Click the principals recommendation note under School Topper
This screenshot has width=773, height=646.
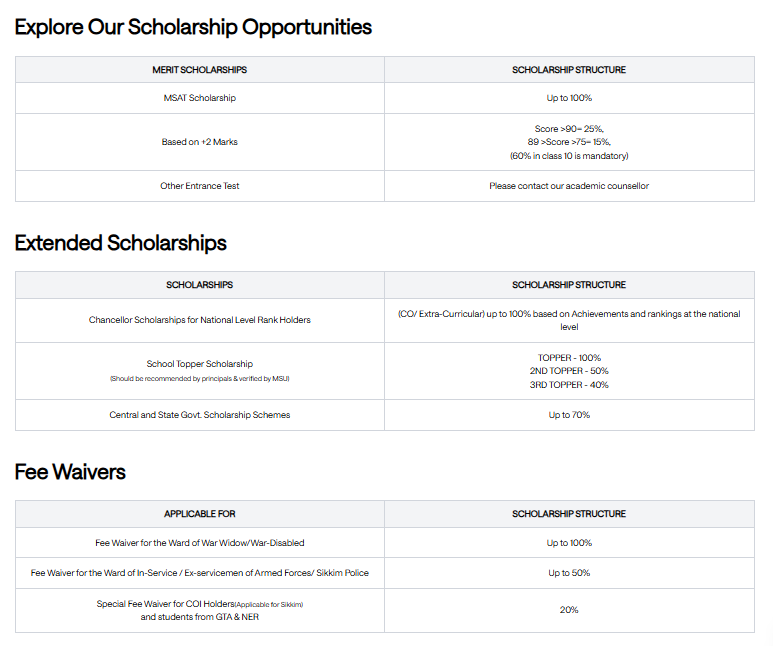point(200,379)
